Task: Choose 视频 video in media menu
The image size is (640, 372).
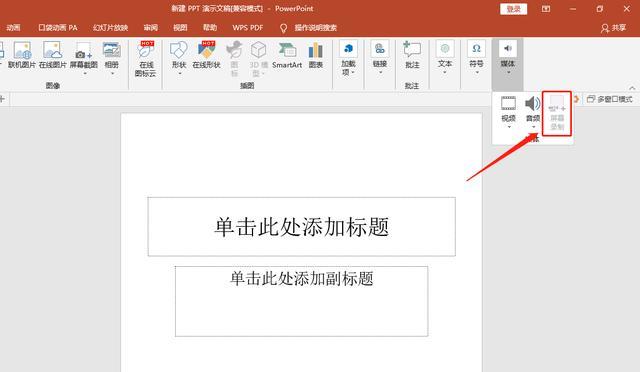Action: point(509,113)
